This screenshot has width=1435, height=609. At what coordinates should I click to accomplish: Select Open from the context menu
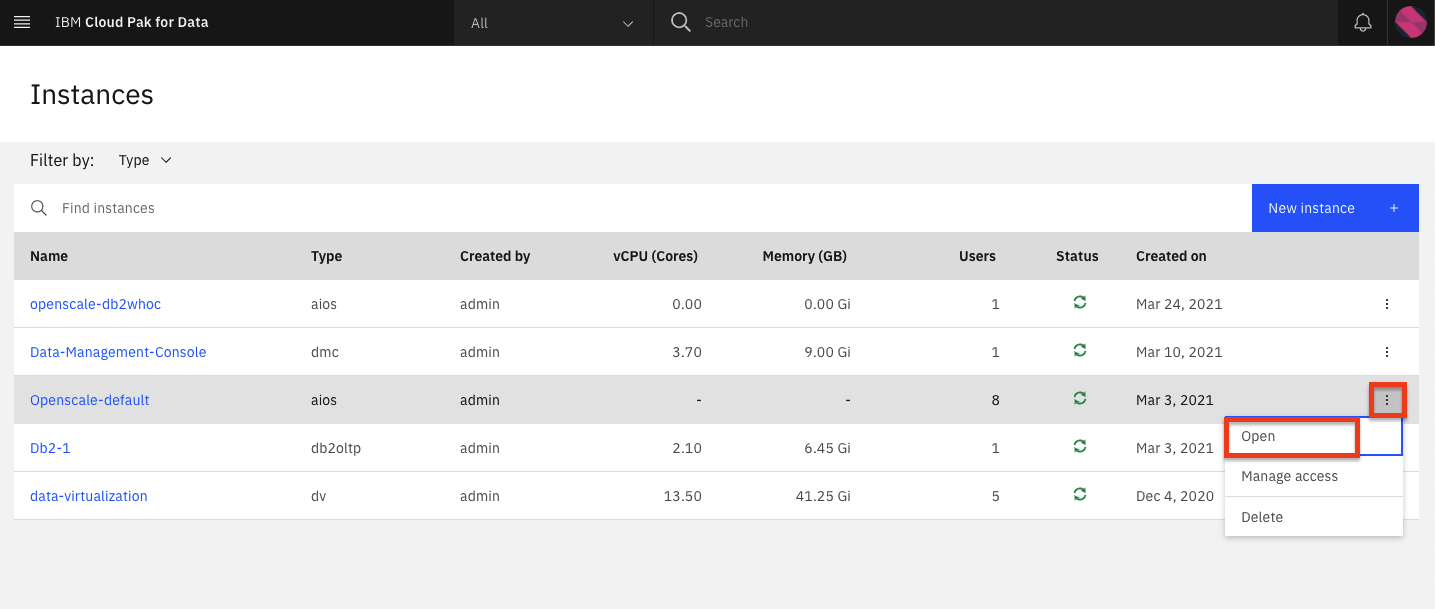click(x=1314, y=436)
